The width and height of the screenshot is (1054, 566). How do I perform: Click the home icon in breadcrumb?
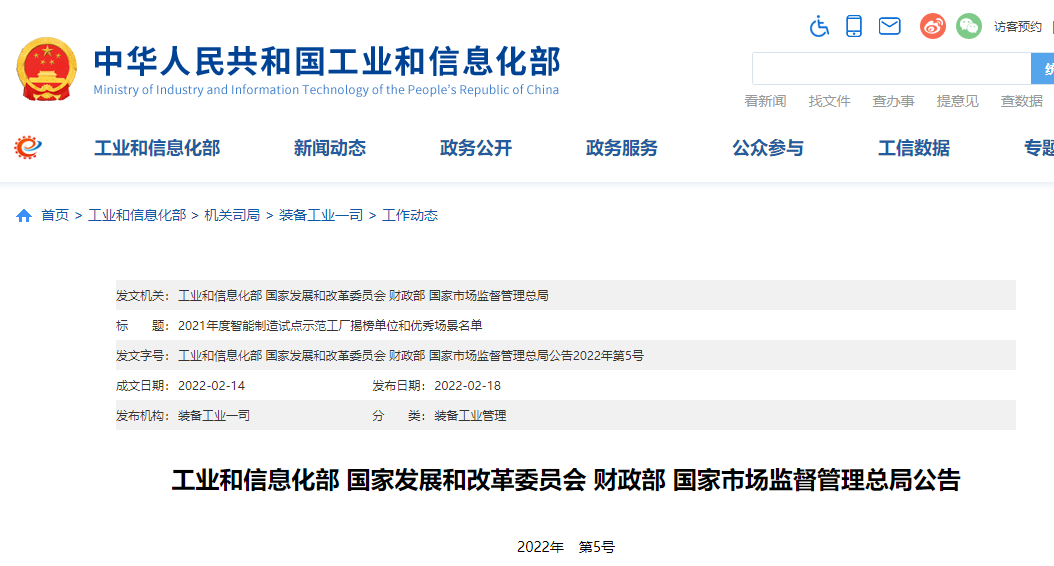click(x=24, y=216)
